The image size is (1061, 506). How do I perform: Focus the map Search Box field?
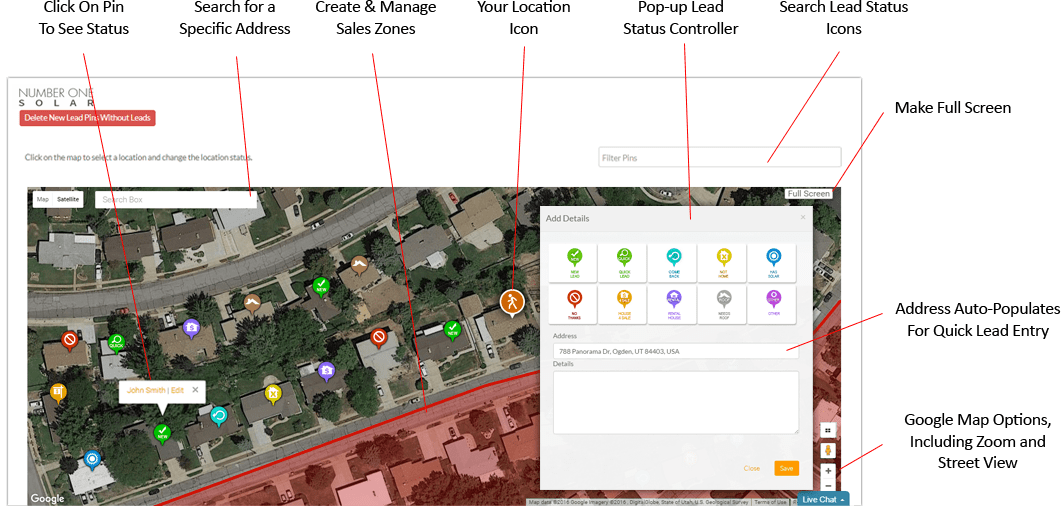coord(176,200)
